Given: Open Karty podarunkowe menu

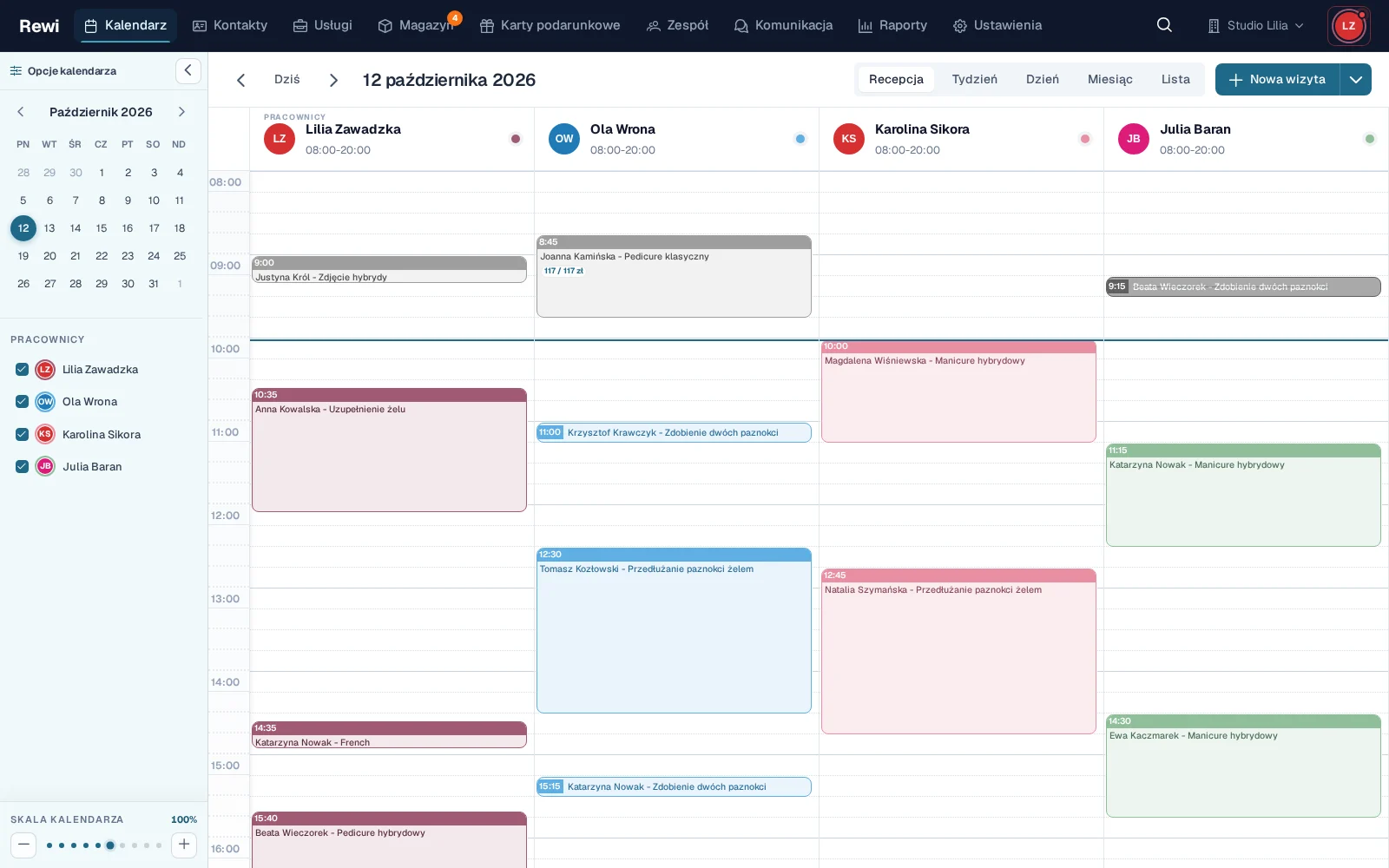Looking at the screenshot, I should click(x=550, y=25).
